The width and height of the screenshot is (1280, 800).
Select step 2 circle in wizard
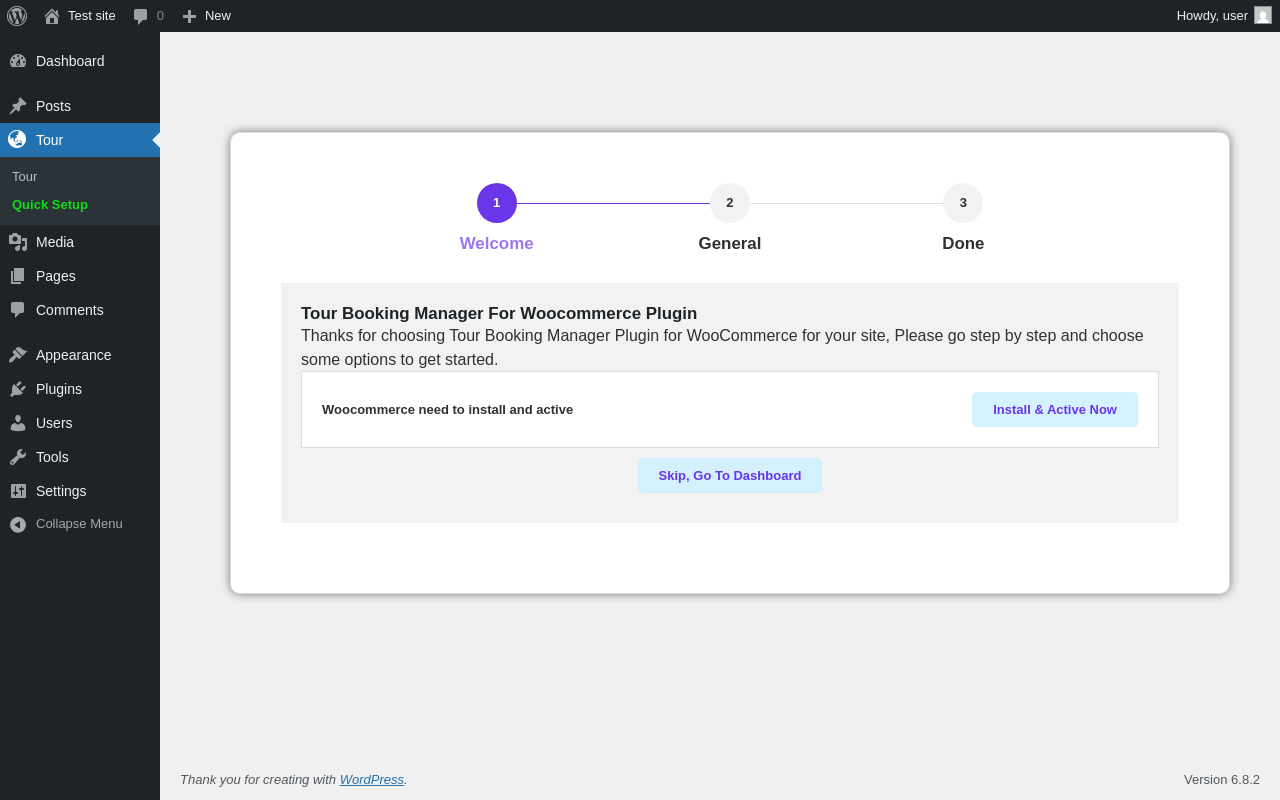click(x=730, y=203)
